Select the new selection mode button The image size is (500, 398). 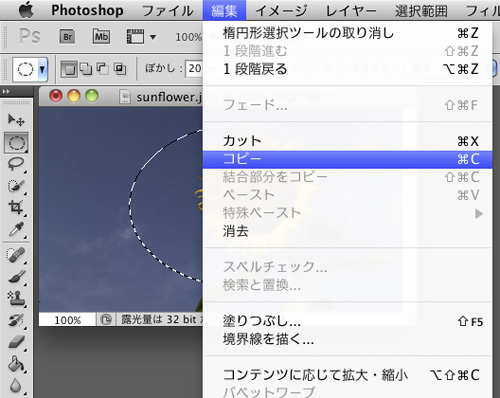point(69,69)
